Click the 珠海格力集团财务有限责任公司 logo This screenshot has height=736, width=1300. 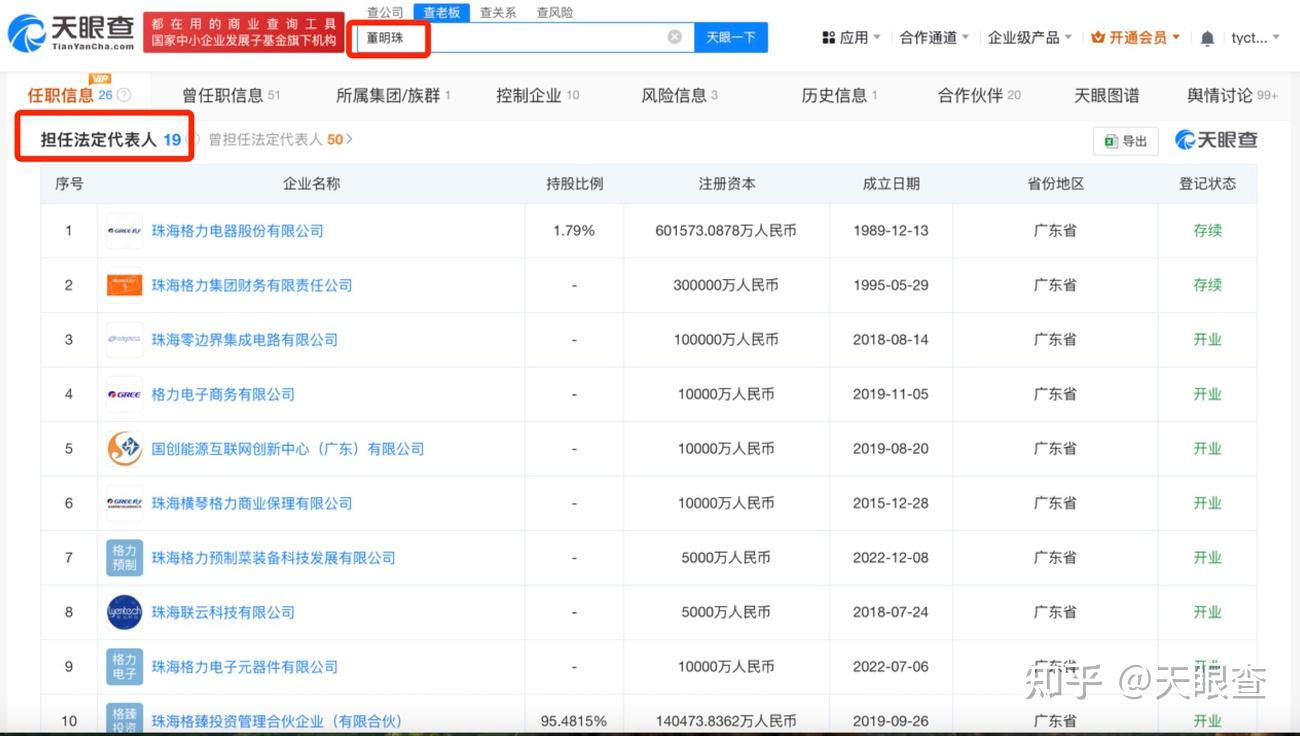point(124,285)
